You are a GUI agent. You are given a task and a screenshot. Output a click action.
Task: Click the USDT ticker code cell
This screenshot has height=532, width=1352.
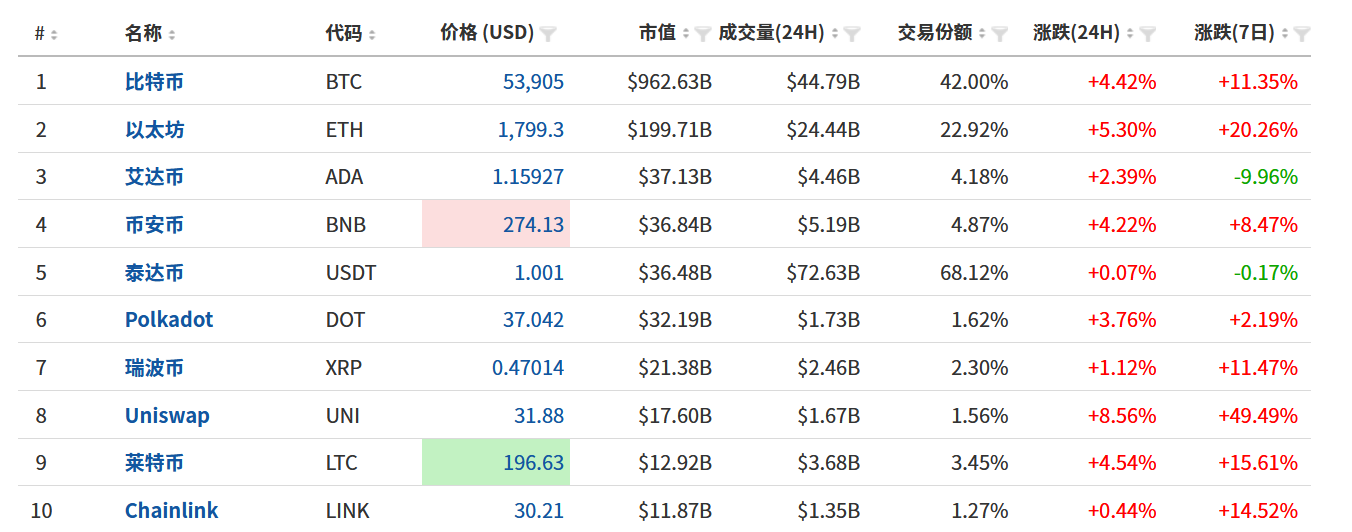351,273
